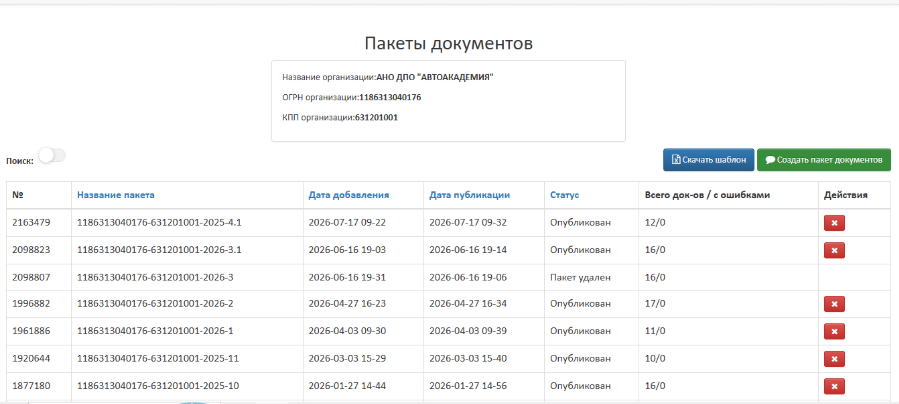Click document count 12/0
This screenshot has height=404, width=899.
[x=655, y=223]
